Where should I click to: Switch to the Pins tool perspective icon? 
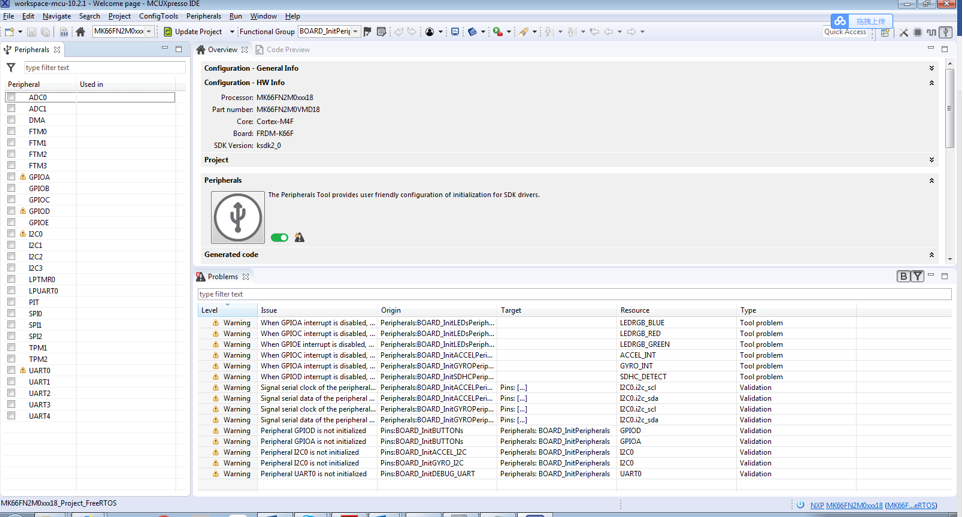903,33
